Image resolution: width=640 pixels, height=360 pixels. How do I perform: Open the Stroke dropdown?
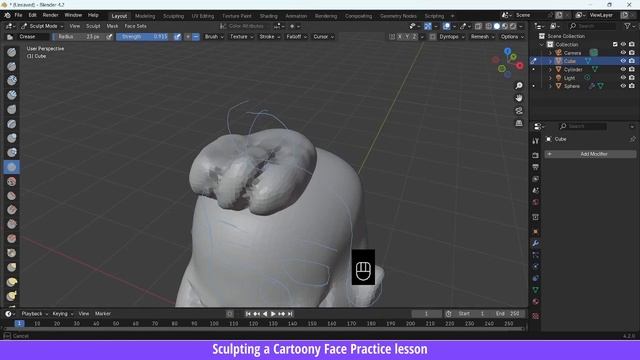[x=269, y=37]
